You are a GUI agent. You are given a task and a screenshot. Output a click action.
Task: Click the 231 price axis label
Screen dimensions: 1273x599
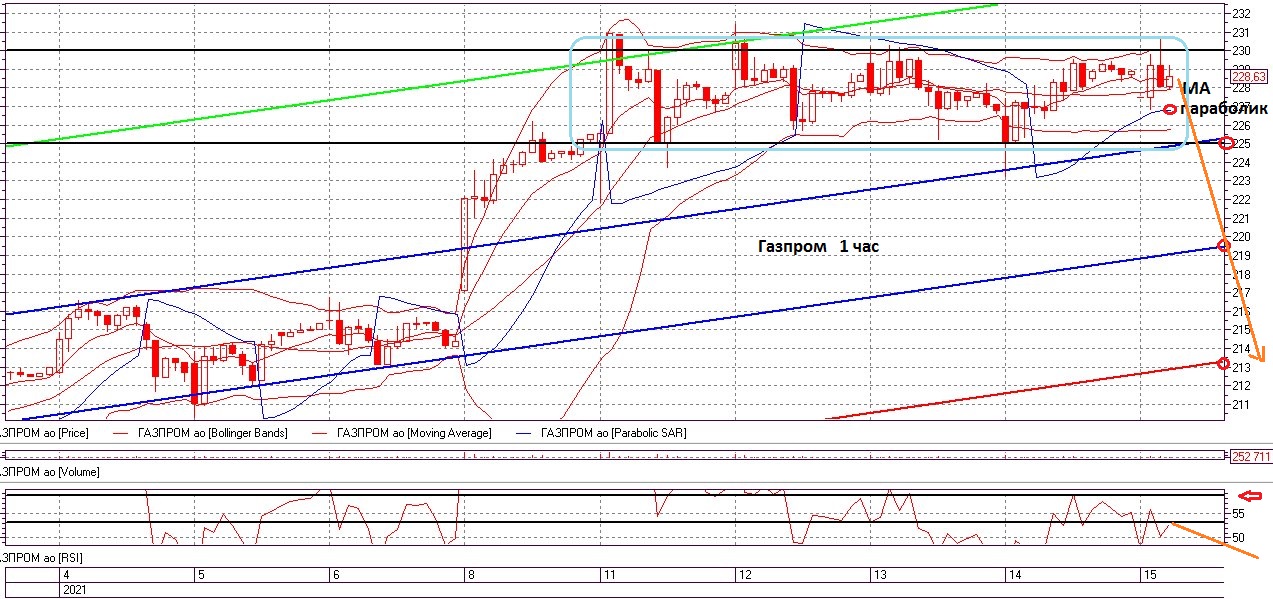[x=1241, y=32]
